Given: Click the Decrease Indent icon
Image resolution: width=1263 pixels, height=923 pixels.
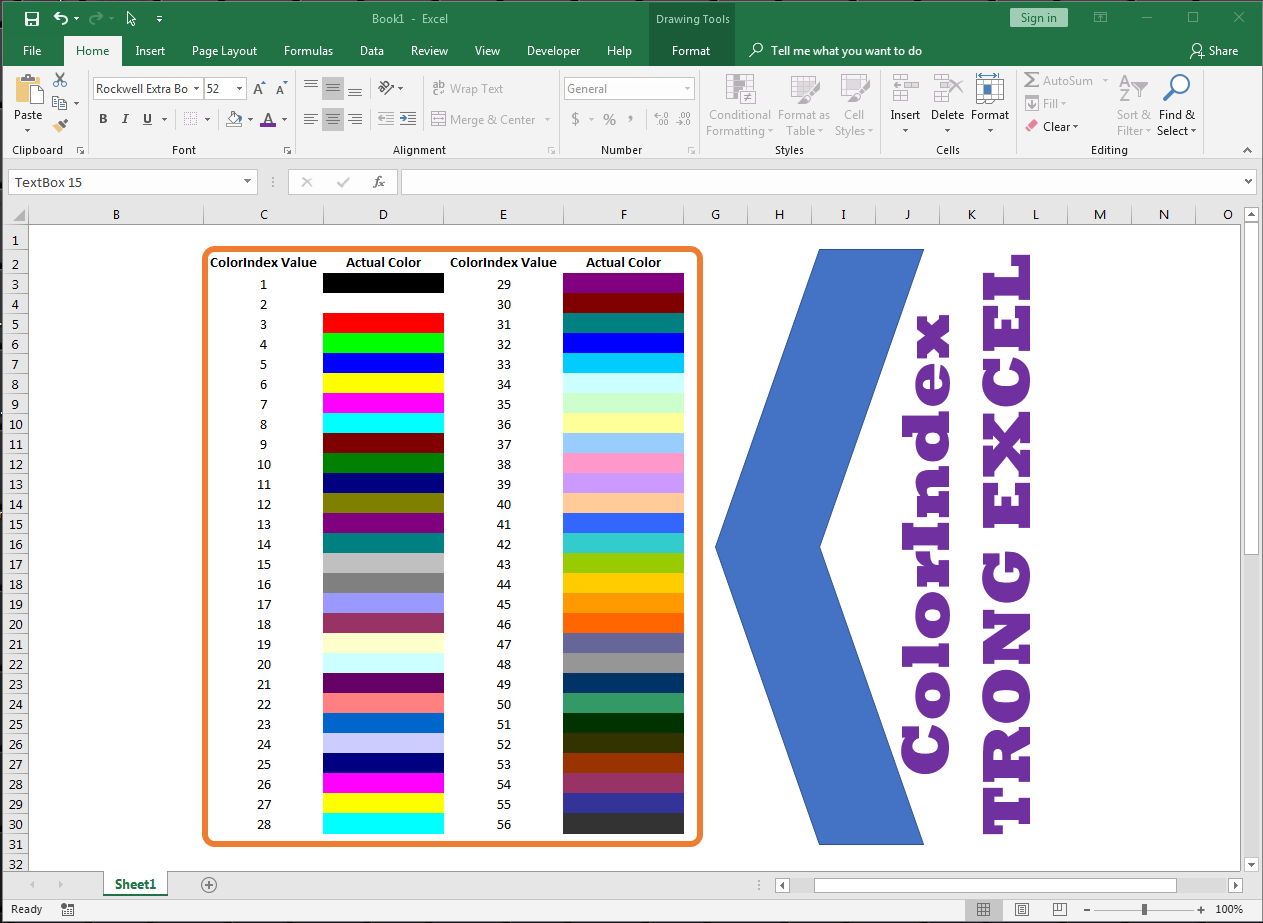Looking at the screenshot, I should (x=384, y=119).
